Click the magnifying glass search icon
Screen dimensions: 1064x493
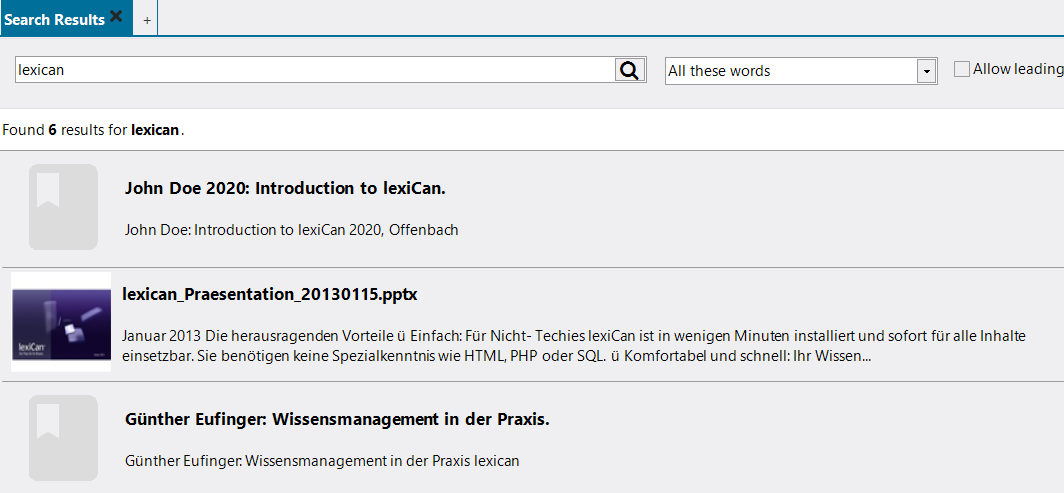(629, 70)
